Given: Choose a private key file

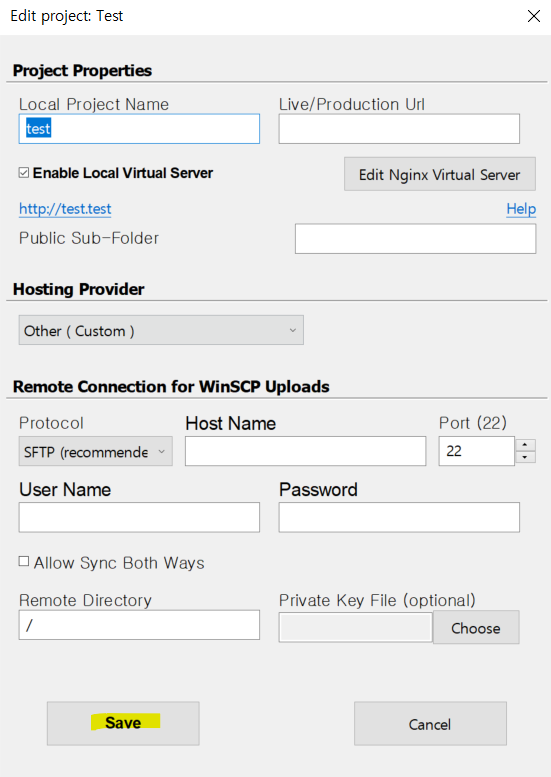Looking at the screenshot, I should pyautogui.click(x=476, y=627).
